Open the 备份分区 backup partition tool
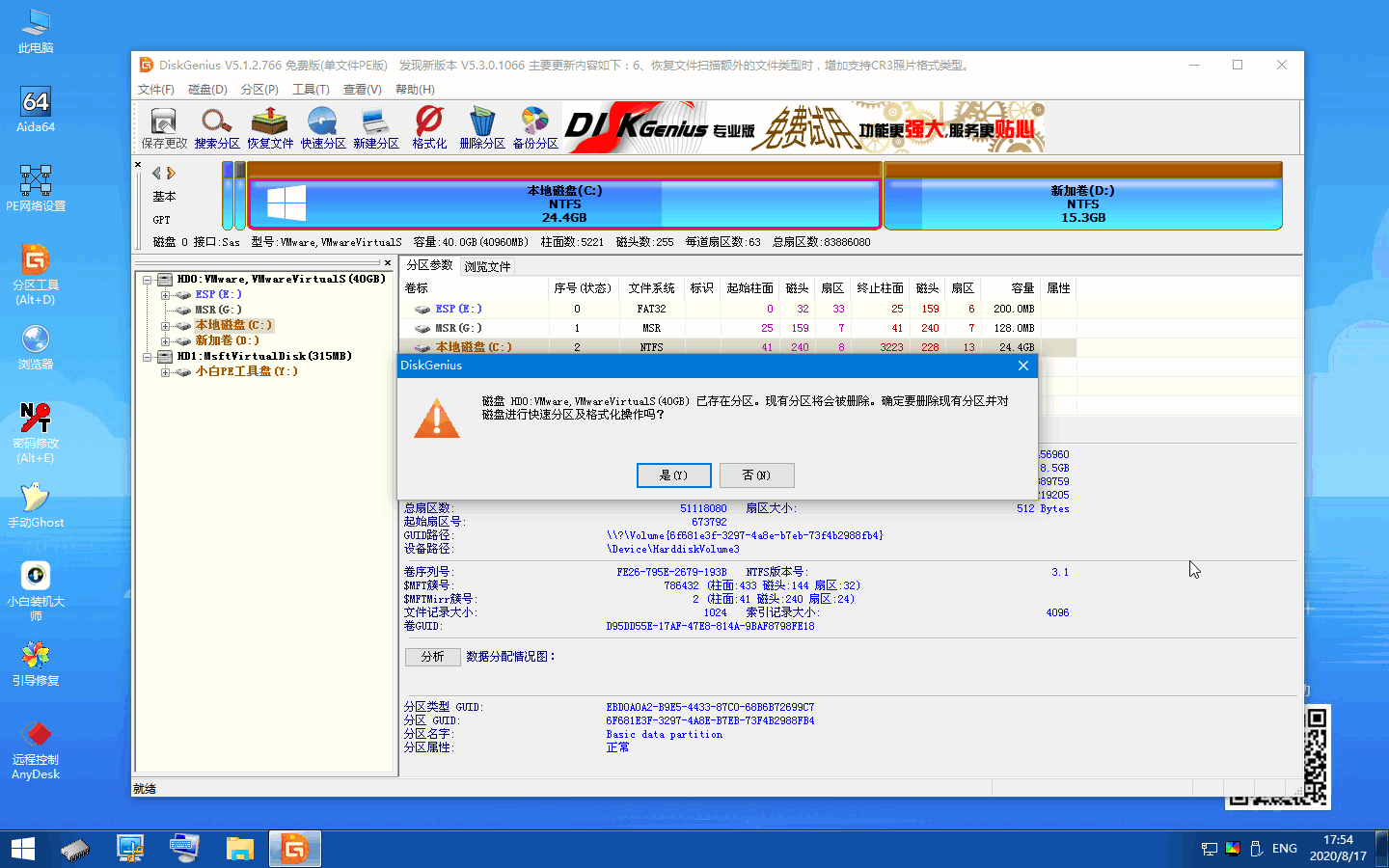Viewport: 1389px width, 868px height. [x=534, y=126]
